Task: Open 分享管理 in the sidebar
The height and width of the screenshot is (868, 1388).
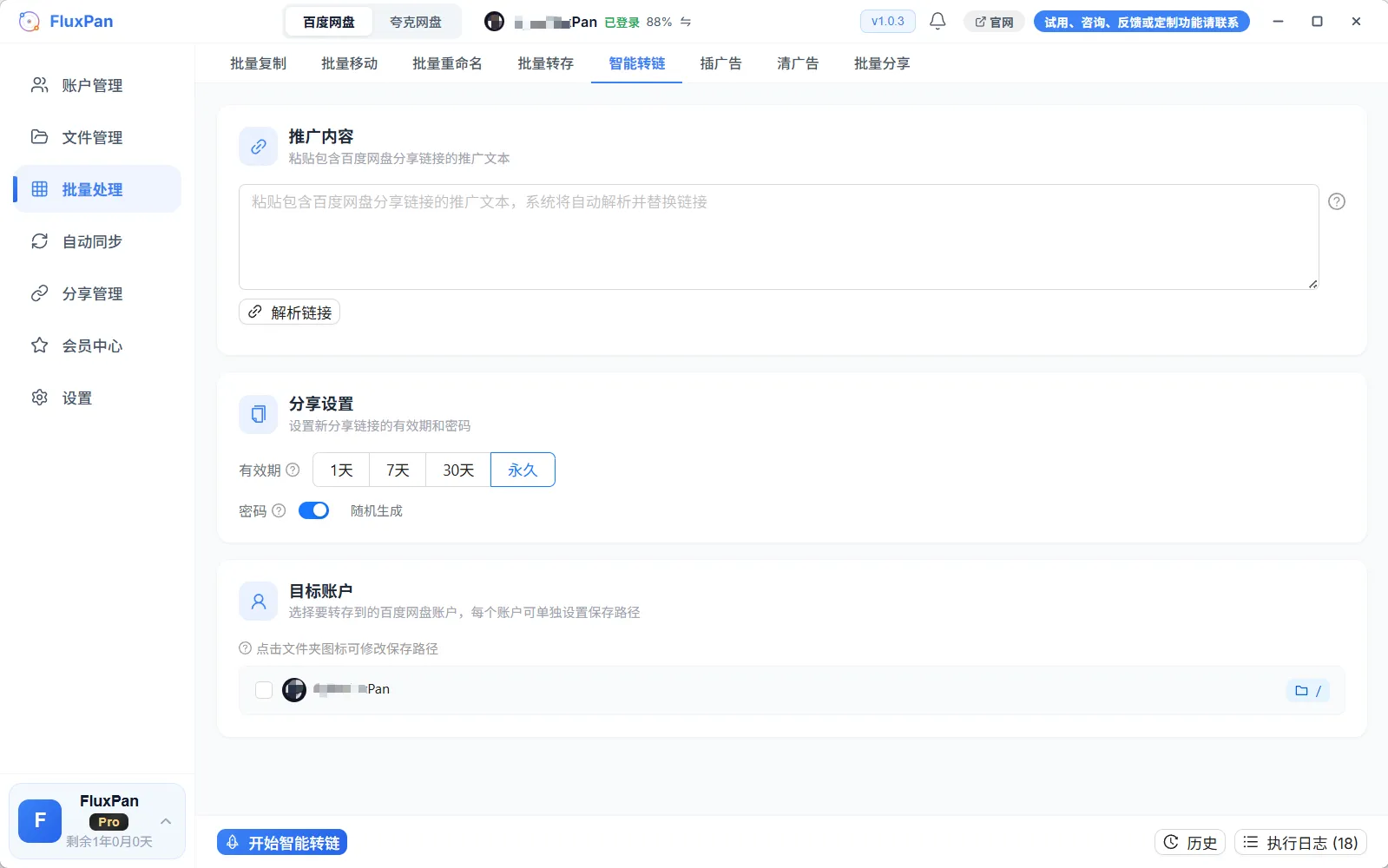Action: click(97, 293)
